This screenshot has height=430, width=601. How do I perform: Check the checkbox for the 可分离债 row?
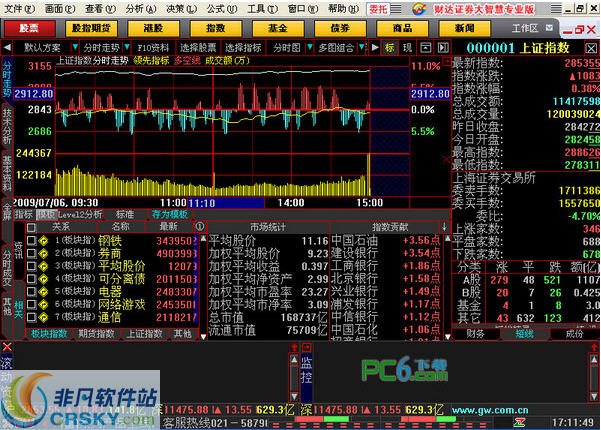[31, 279]
